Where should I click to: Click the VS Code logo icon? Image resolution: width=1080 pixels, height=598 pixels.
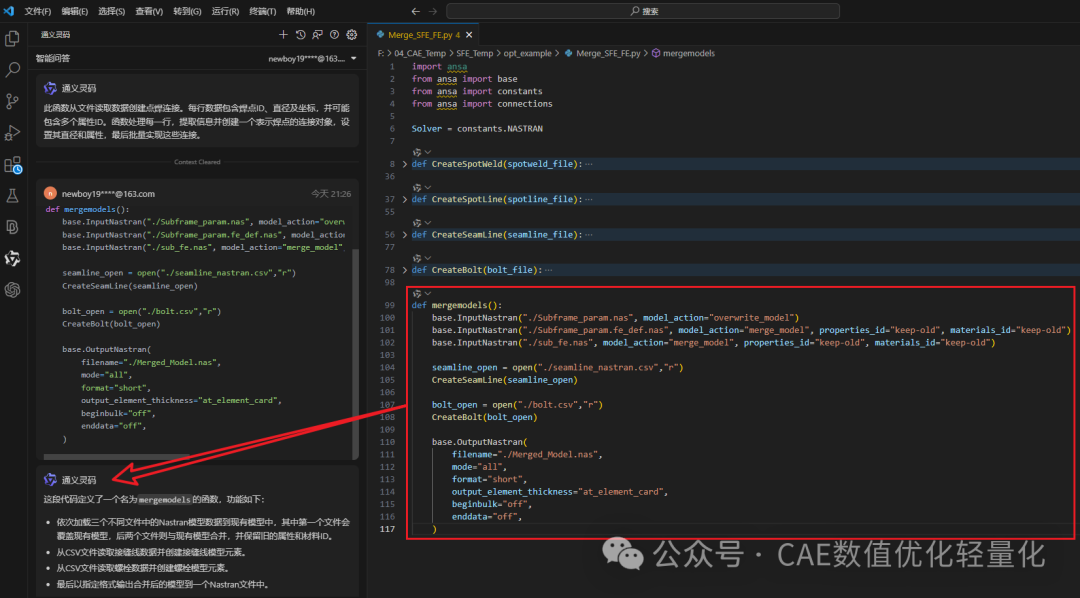(x=8, y=11)
